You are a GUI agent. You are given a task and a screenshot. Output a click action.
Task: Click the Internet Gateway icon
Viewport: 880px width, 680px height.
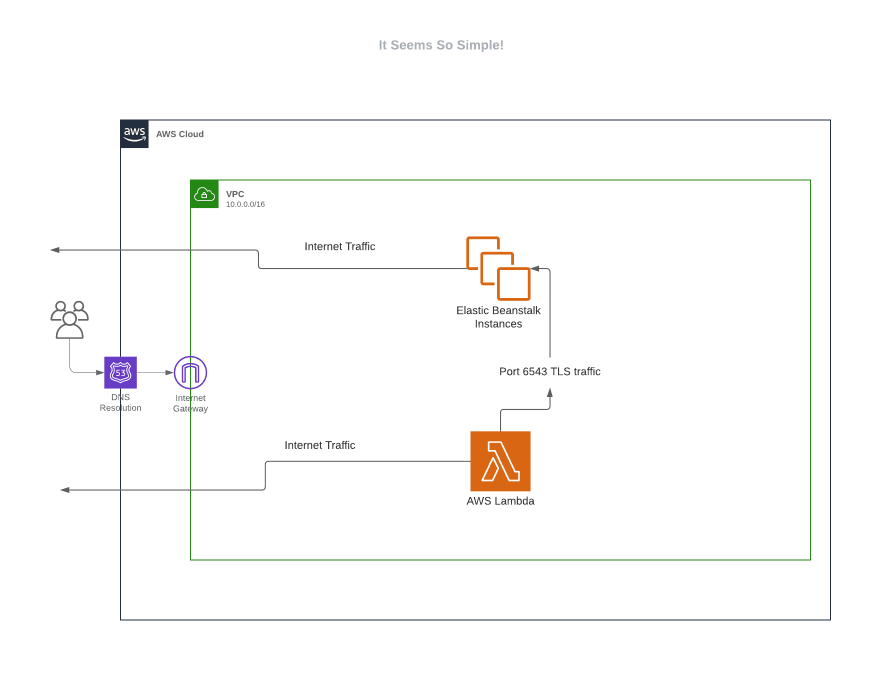190,373
